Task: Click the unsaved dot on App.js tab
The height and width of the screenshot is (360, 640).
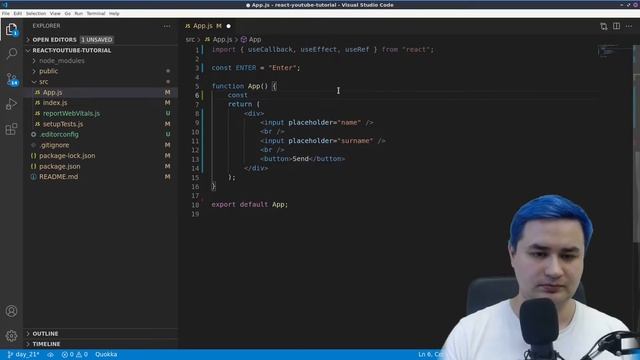Action: [x=229, y=26]
